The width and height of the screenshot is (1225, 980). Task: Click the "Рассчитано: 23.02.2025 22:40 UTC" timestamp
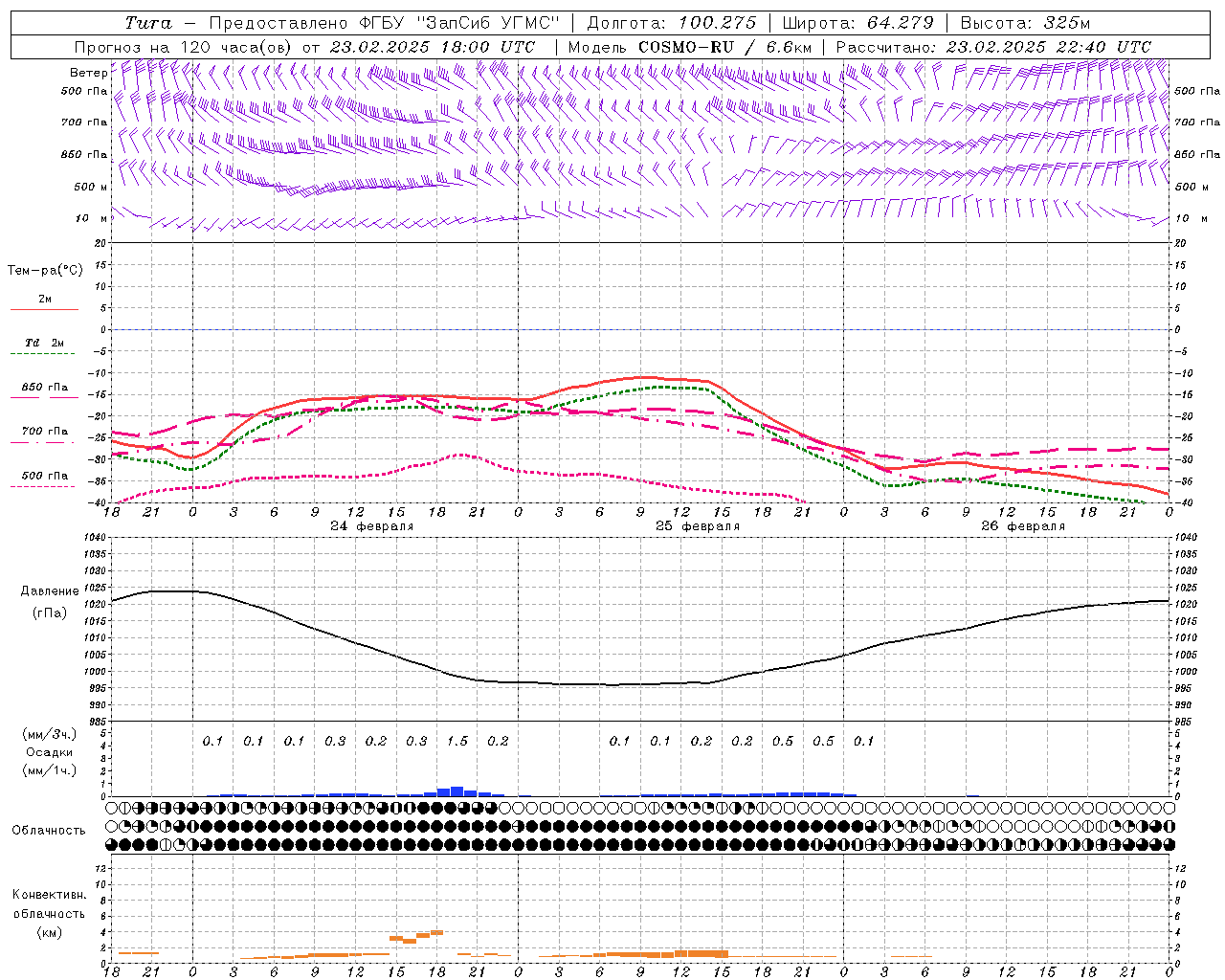coord(993,47)
